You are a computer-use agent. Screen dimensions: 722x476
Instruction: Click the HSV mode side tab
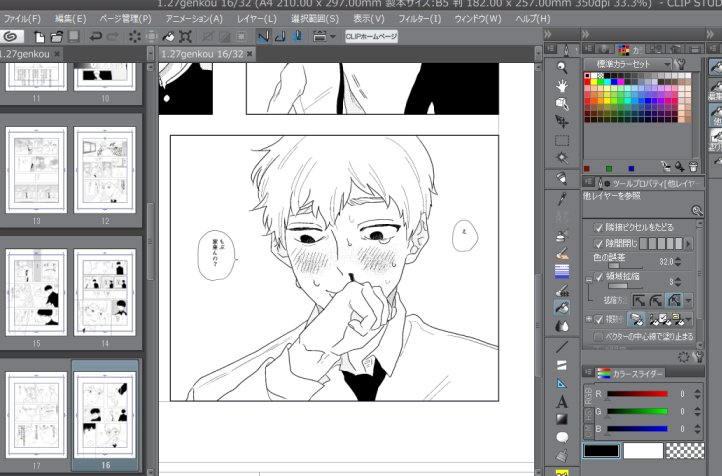click(x=588, y=415)
